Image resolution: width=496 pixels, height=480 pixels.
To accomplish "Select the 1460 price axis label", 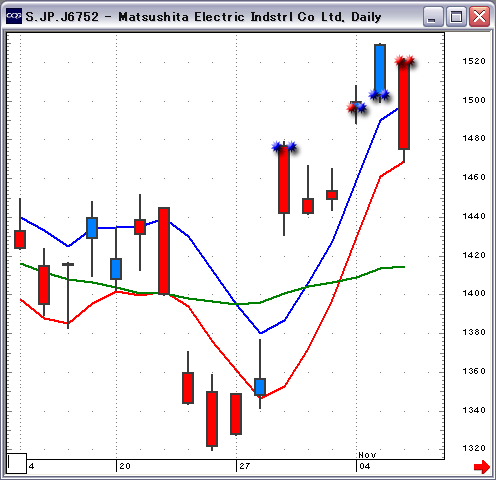I will coord(474,177).
